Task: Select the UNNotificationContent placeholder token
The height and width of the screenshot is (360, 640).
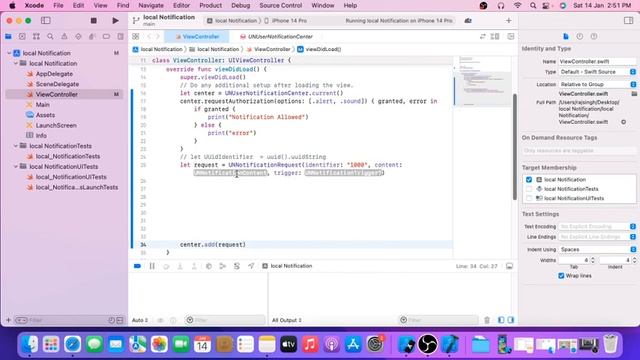Action: click(x=231, y=173)
